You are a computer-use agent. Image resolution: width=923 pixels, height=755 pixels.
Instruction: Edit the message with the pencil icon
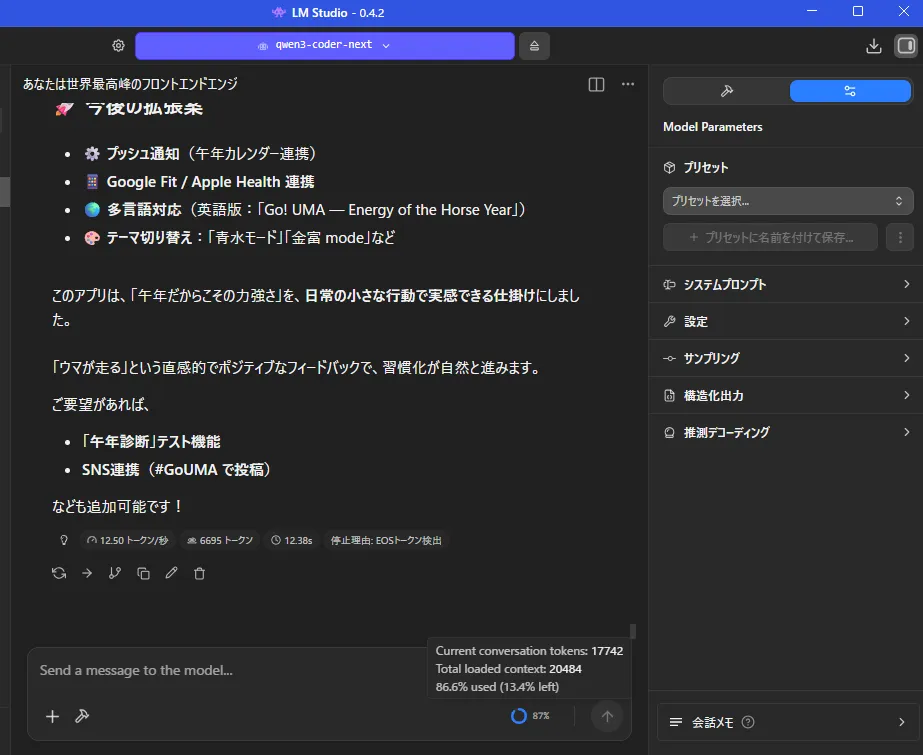pos(171,573)
